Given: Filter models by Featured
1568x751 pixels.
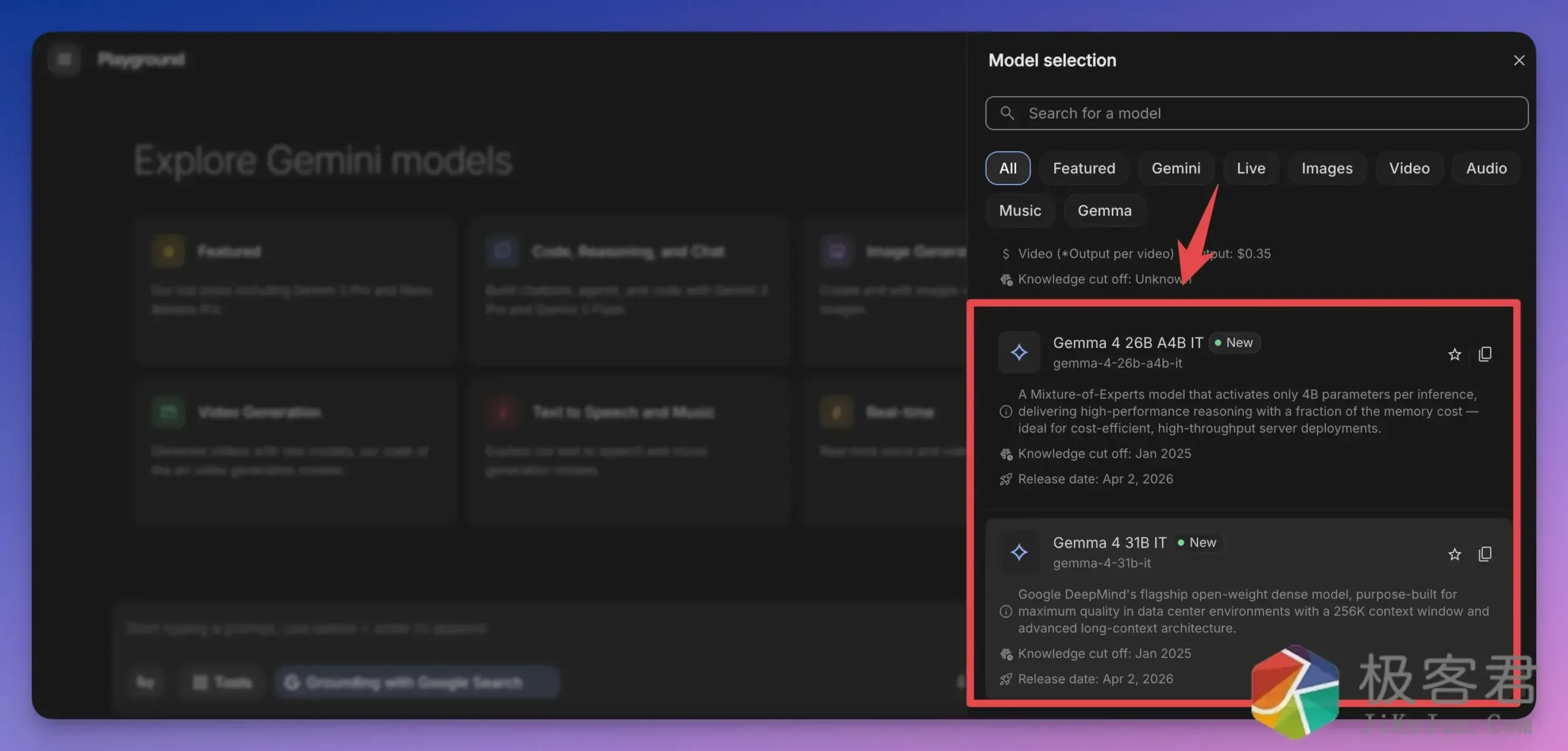Looking at the screenshot, I should click(x=1084, y=168).
